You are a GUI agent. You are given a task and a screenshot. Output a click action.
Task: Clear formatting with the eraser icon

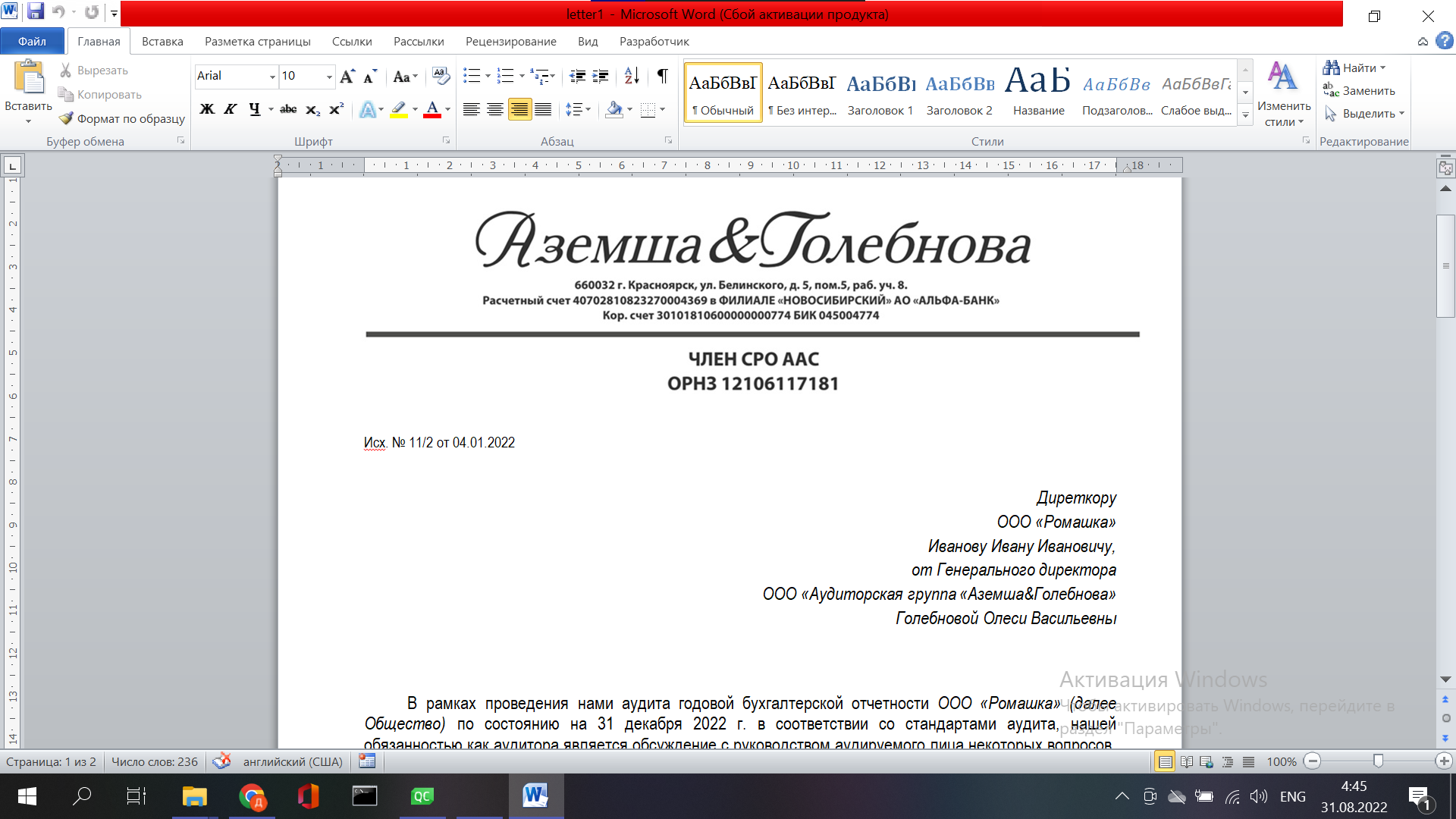click(x=441, y=76)
